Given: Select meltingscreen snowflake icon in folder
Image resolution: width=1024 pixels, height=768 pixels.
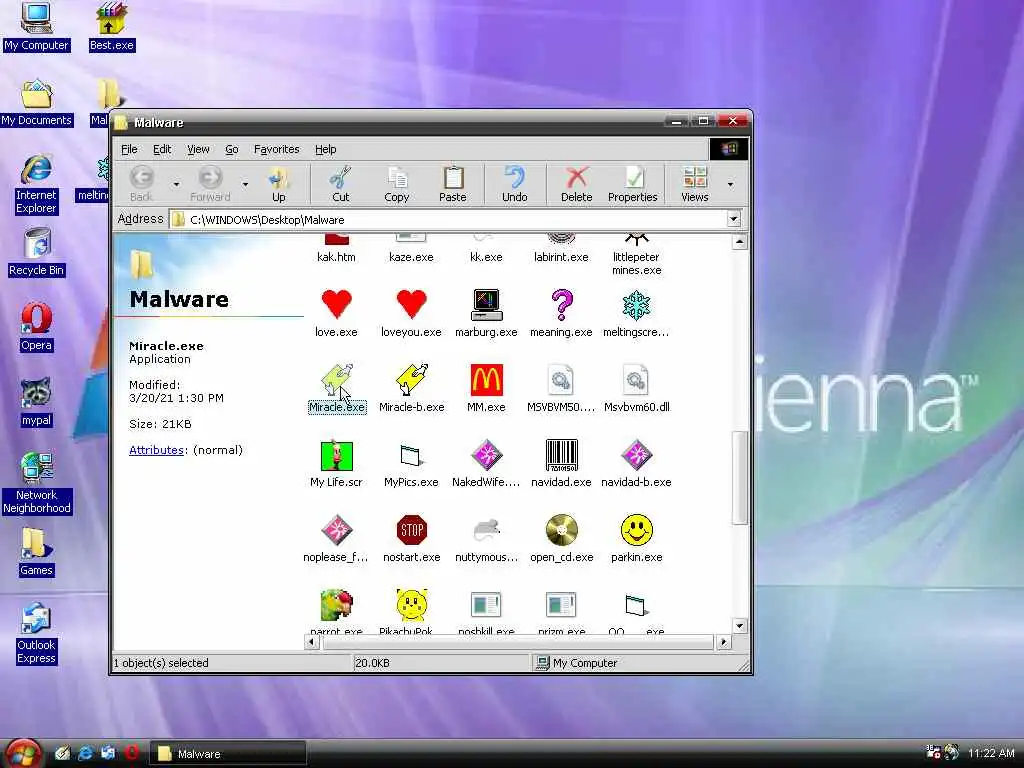Looking at the screenshot, I should coord(636,304).
